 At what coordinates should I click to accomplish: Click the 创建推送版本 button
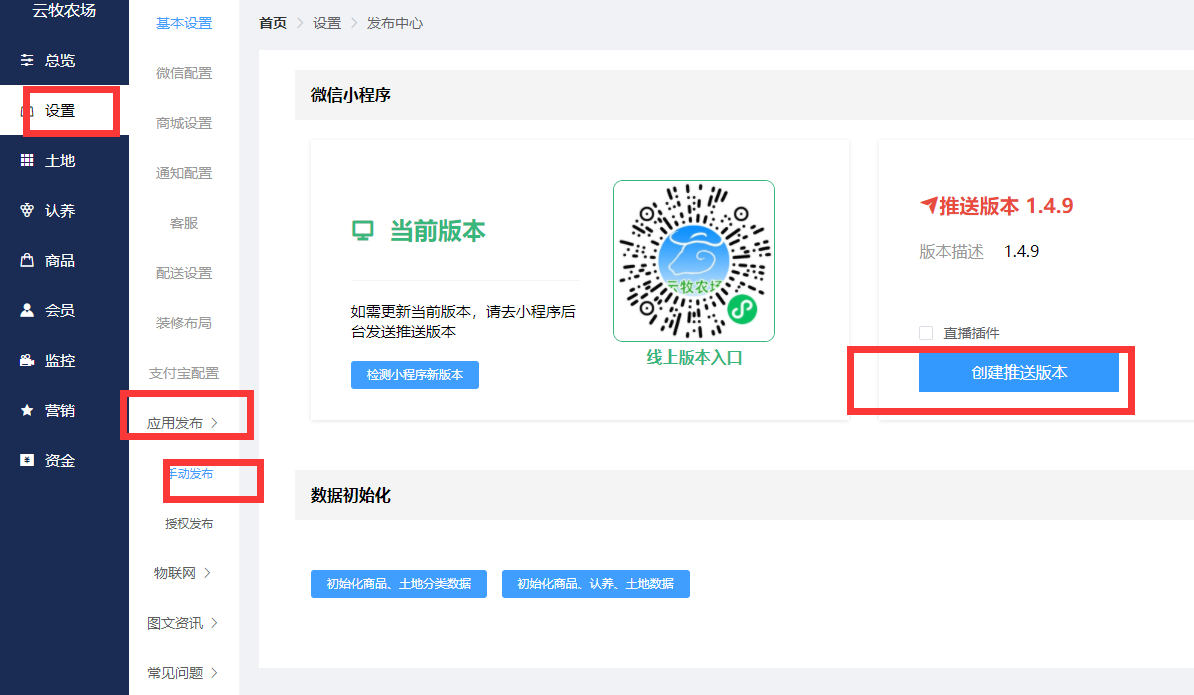click(1018, 372)
